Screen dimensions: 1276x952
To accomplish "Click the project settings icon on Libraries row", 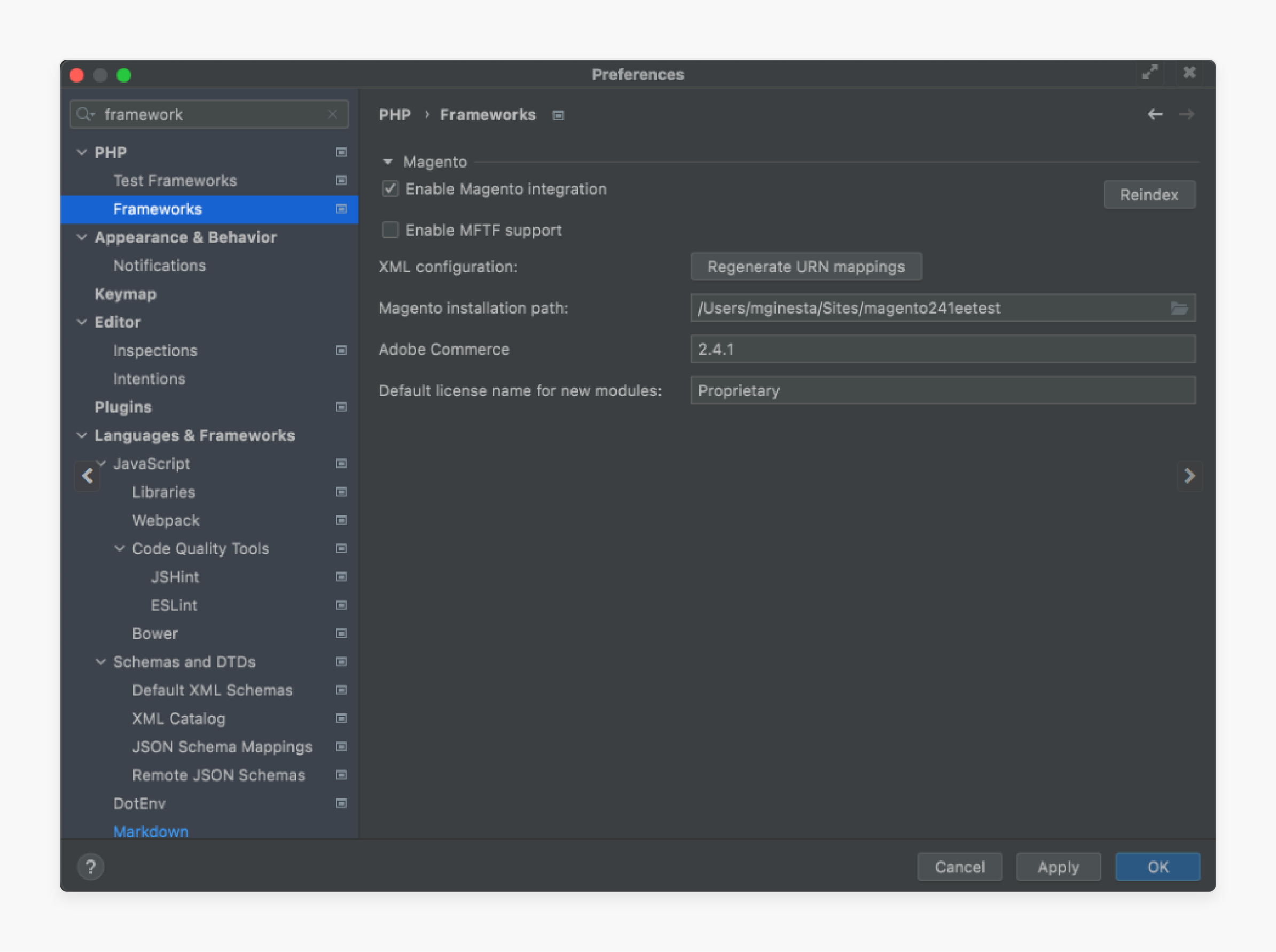I will click(x=341, y=491).
